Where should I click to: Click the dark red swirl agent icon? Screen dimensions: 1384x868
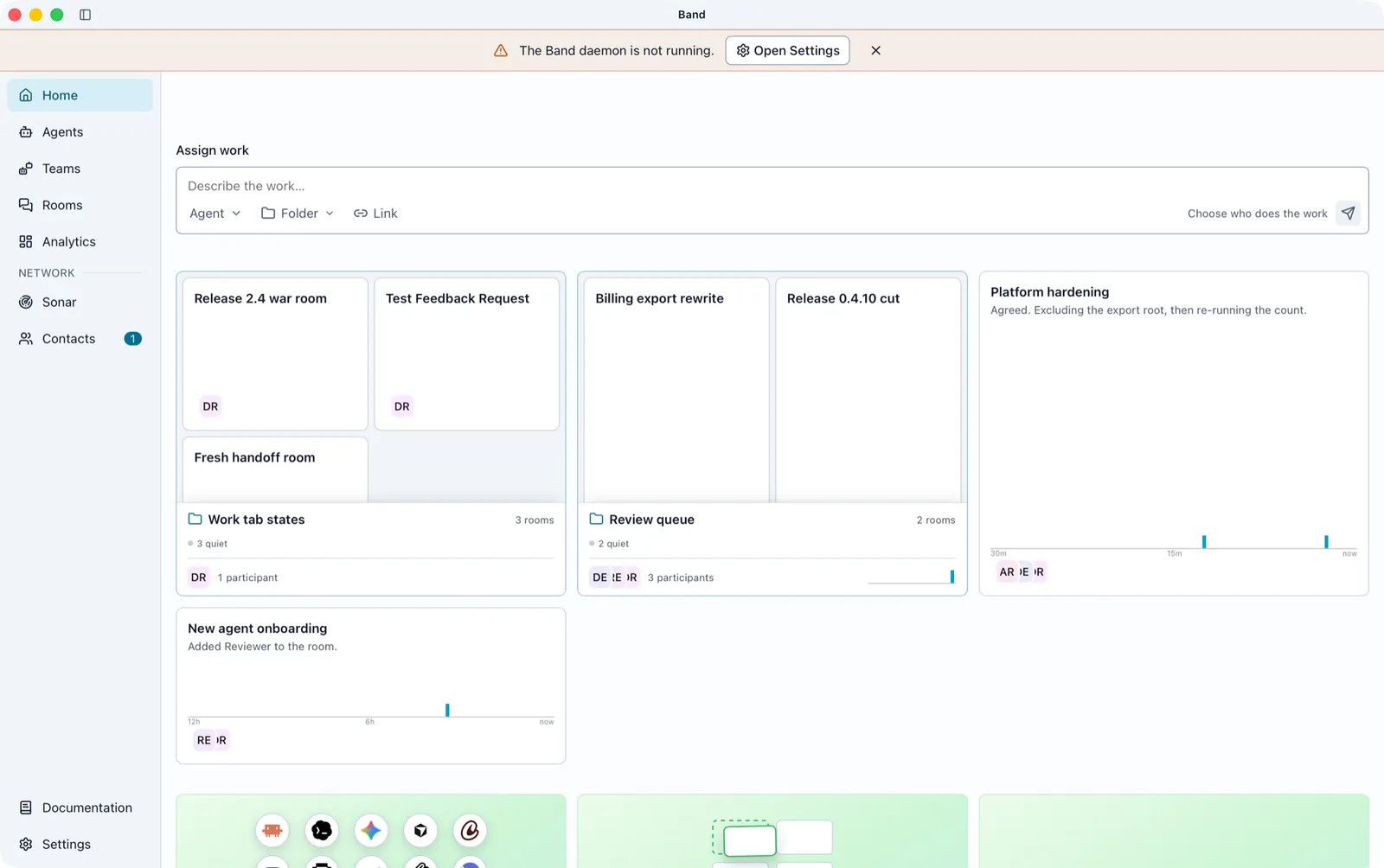[470, 830]
